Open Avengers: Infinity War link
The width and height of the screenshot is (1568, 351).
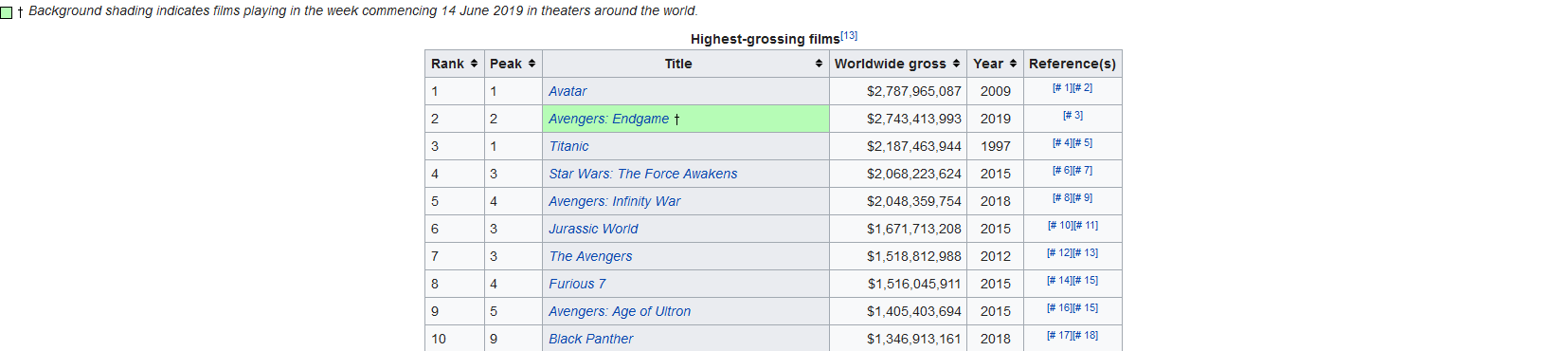[614, 201]
